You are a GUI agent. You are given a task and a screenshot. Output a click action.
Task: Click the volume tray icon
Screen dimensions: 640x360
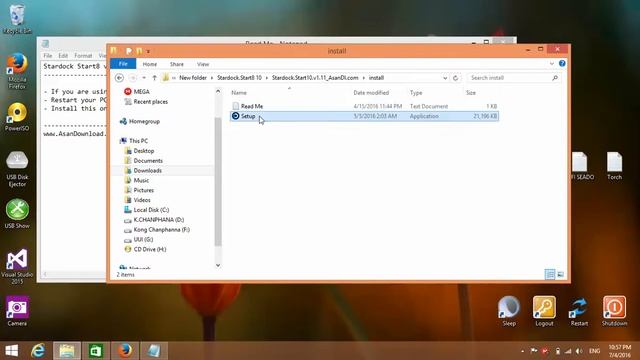pos(579,351)
